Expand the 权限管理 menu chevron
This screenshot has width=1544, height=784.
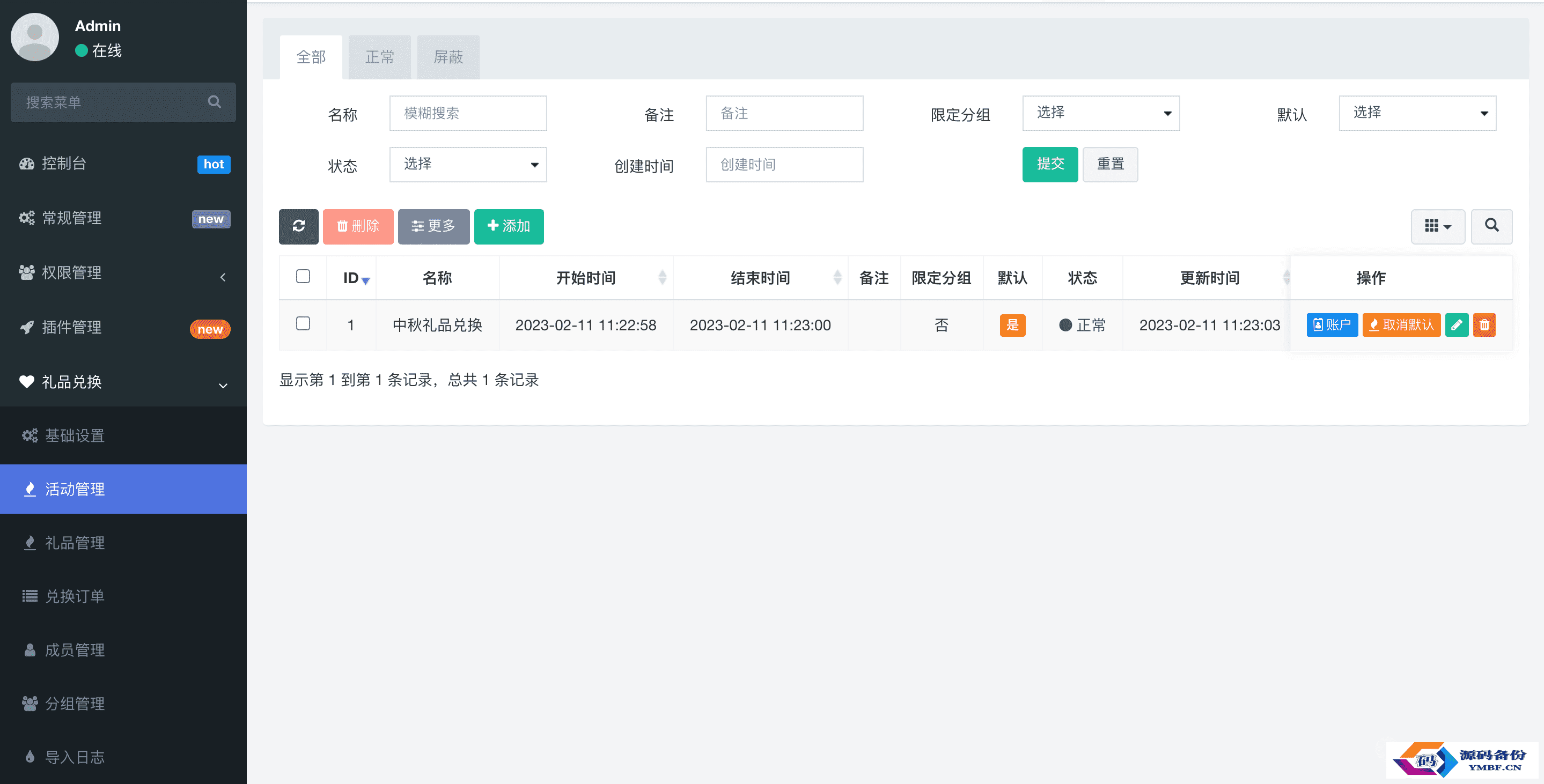pos(223,277)
